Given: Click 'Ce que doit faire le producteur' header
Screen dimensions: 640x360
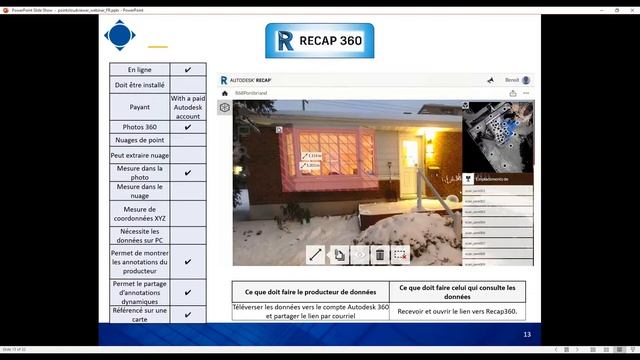Looking at the screenshot, I should pos(311,292).
